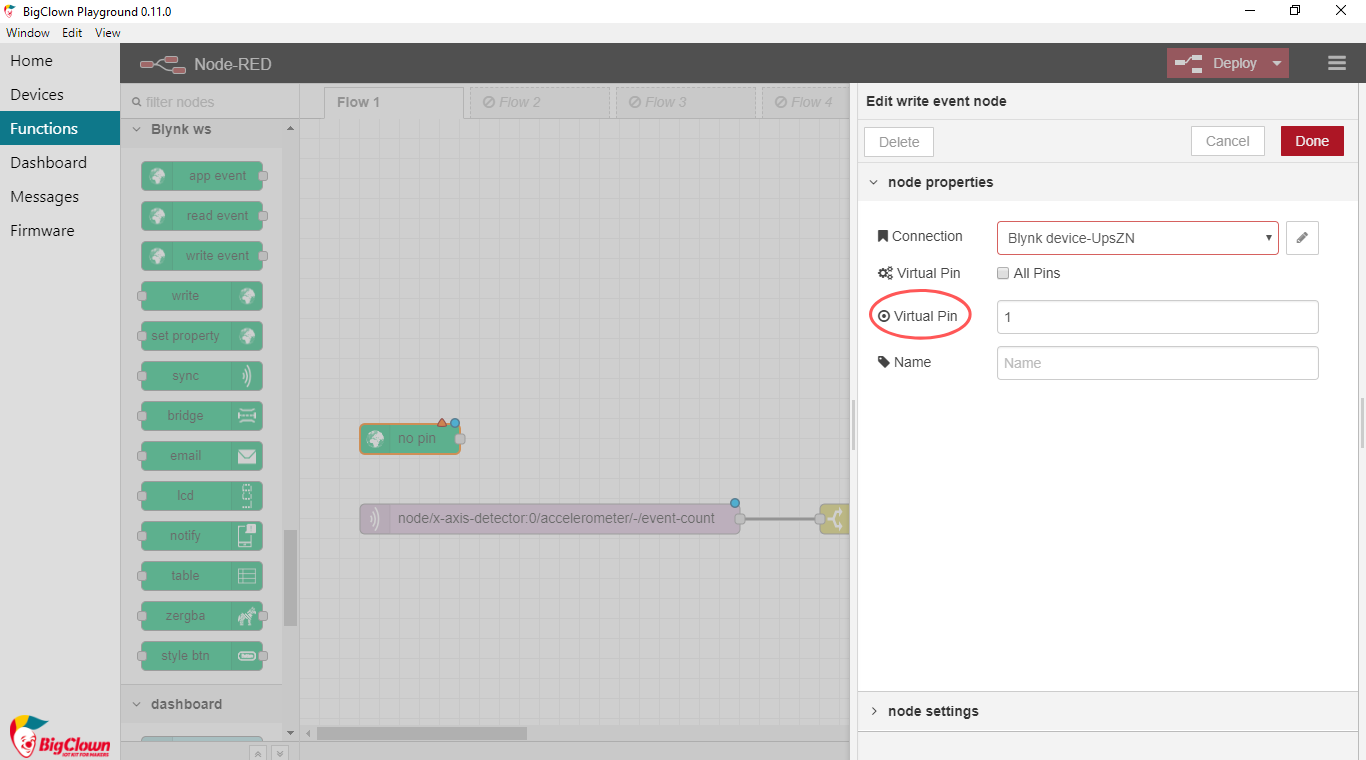The height and width of the screenshot is (760, 1366).
Task: Click the Cancel button
Action: click(1228, 141)
